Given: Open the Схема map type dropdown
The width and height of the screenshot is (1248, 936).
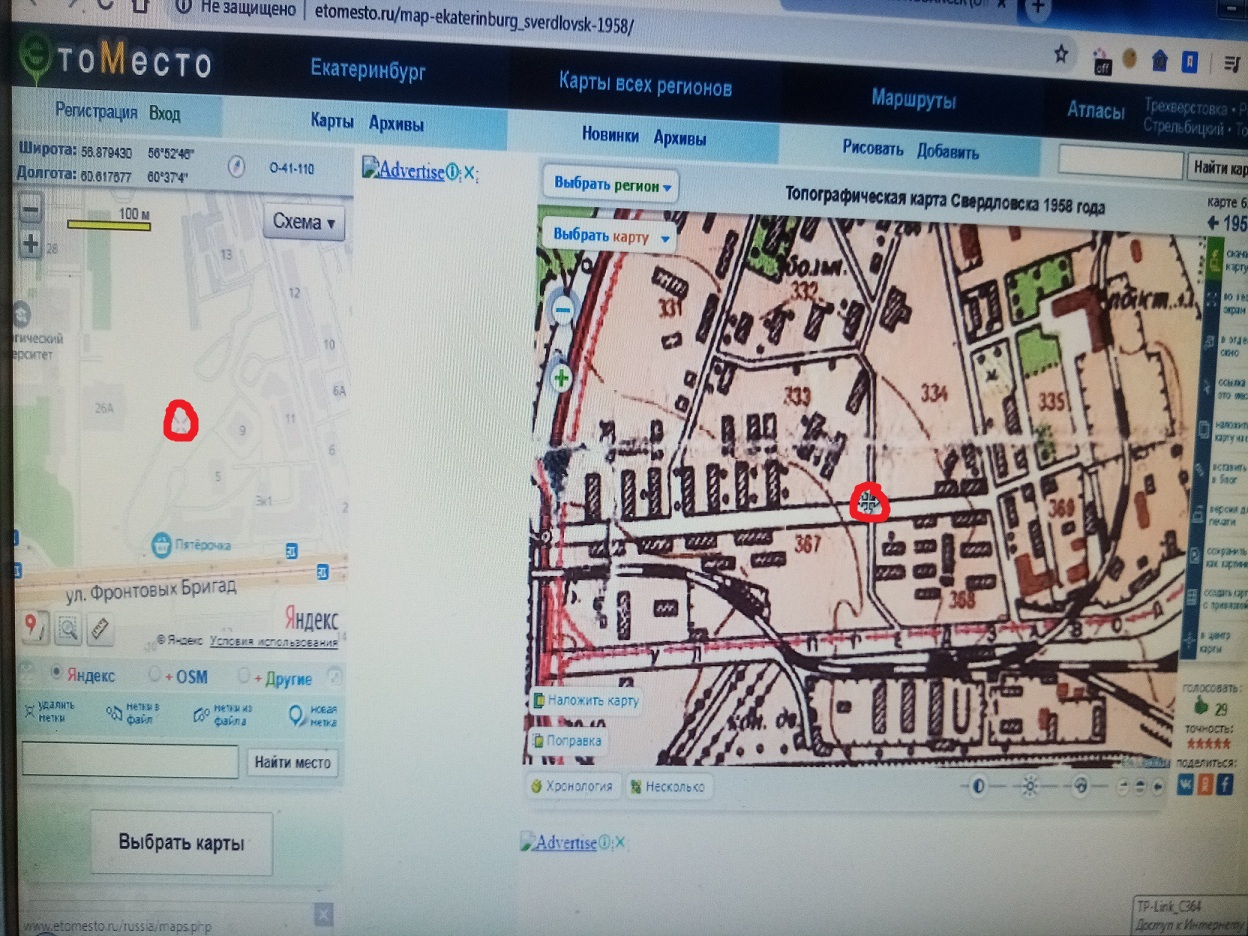Looking at the screenshot, I should pyautogui.click(x=304, y=222).
